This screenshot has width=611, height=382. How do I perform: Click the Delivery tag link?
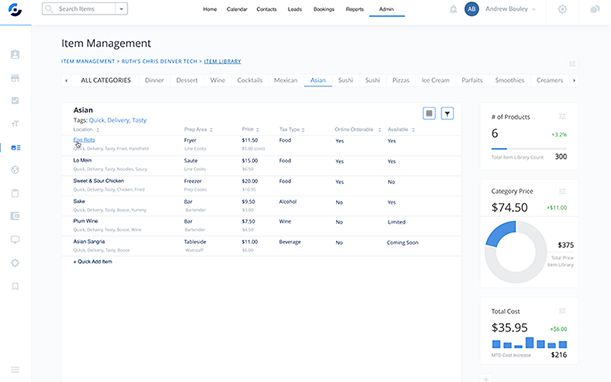(x=118, y=120)
